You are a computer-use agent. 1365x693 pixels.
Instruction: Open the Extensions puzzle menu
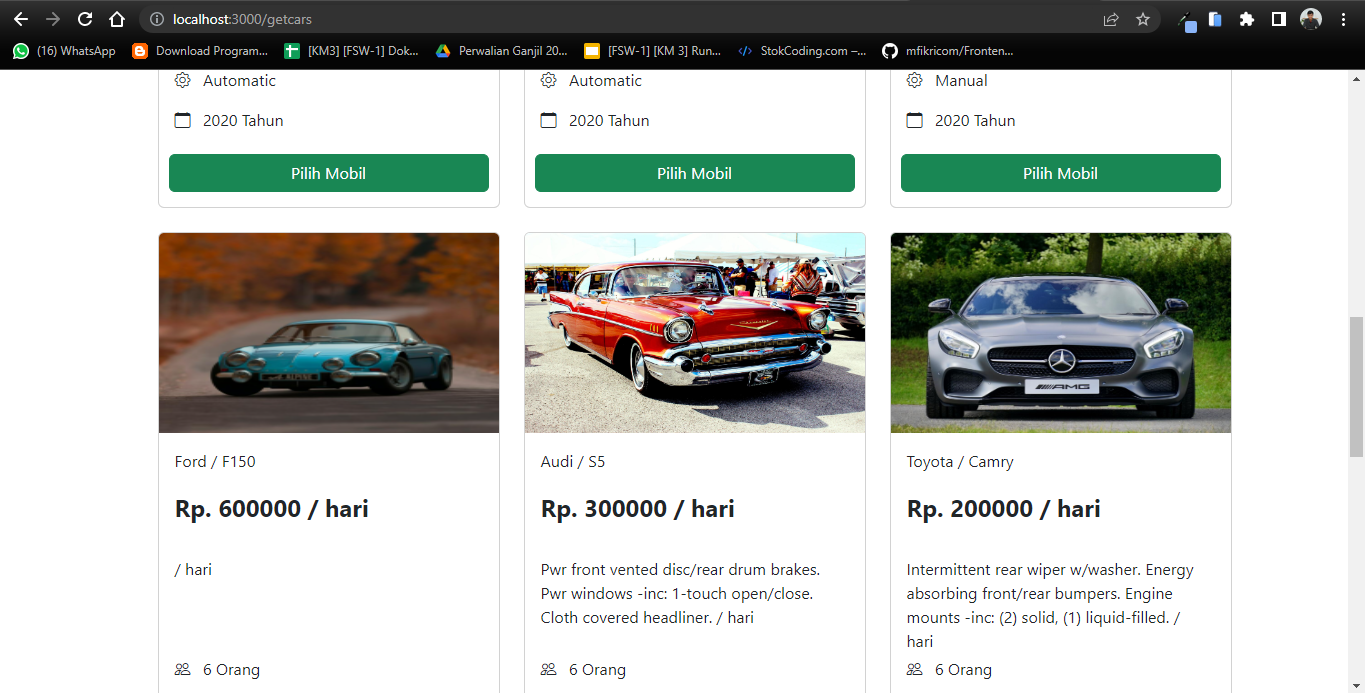(1246, 19)
